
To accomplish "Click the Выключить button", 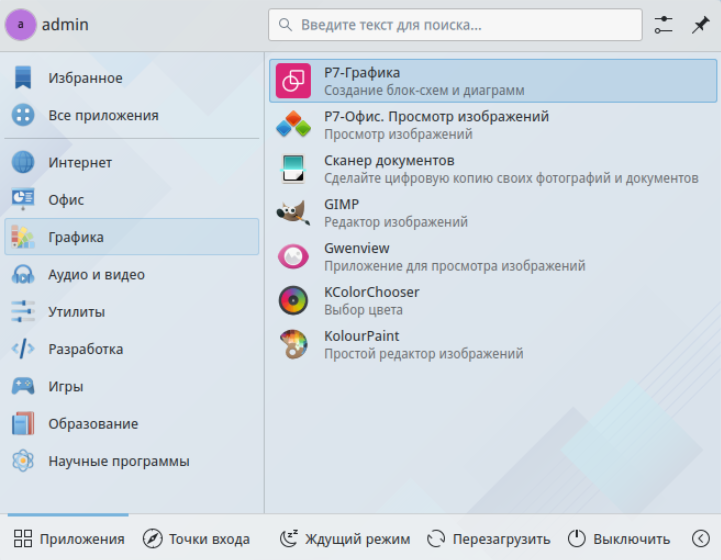I will click(x=619, y=538).
